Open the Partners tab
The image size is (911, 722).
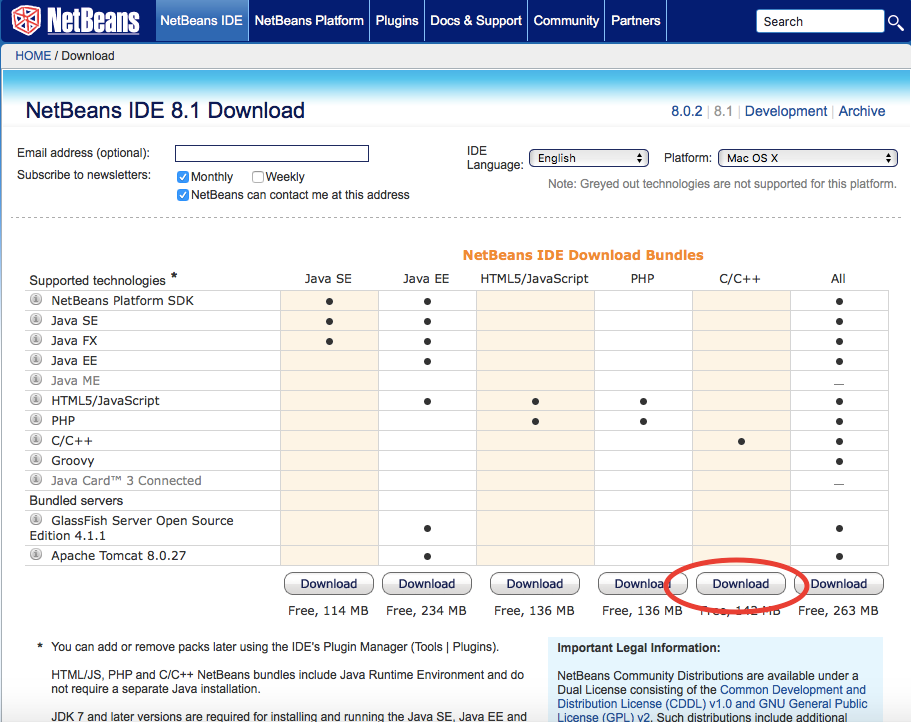(x=636, y=21)
